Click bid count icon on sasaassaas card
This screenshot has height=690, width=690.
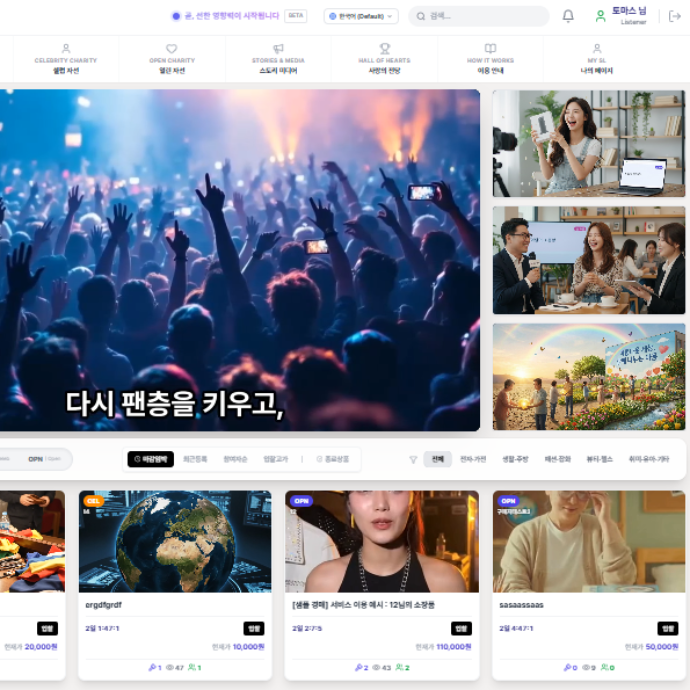pyautogui.click(x=567, y=668)
